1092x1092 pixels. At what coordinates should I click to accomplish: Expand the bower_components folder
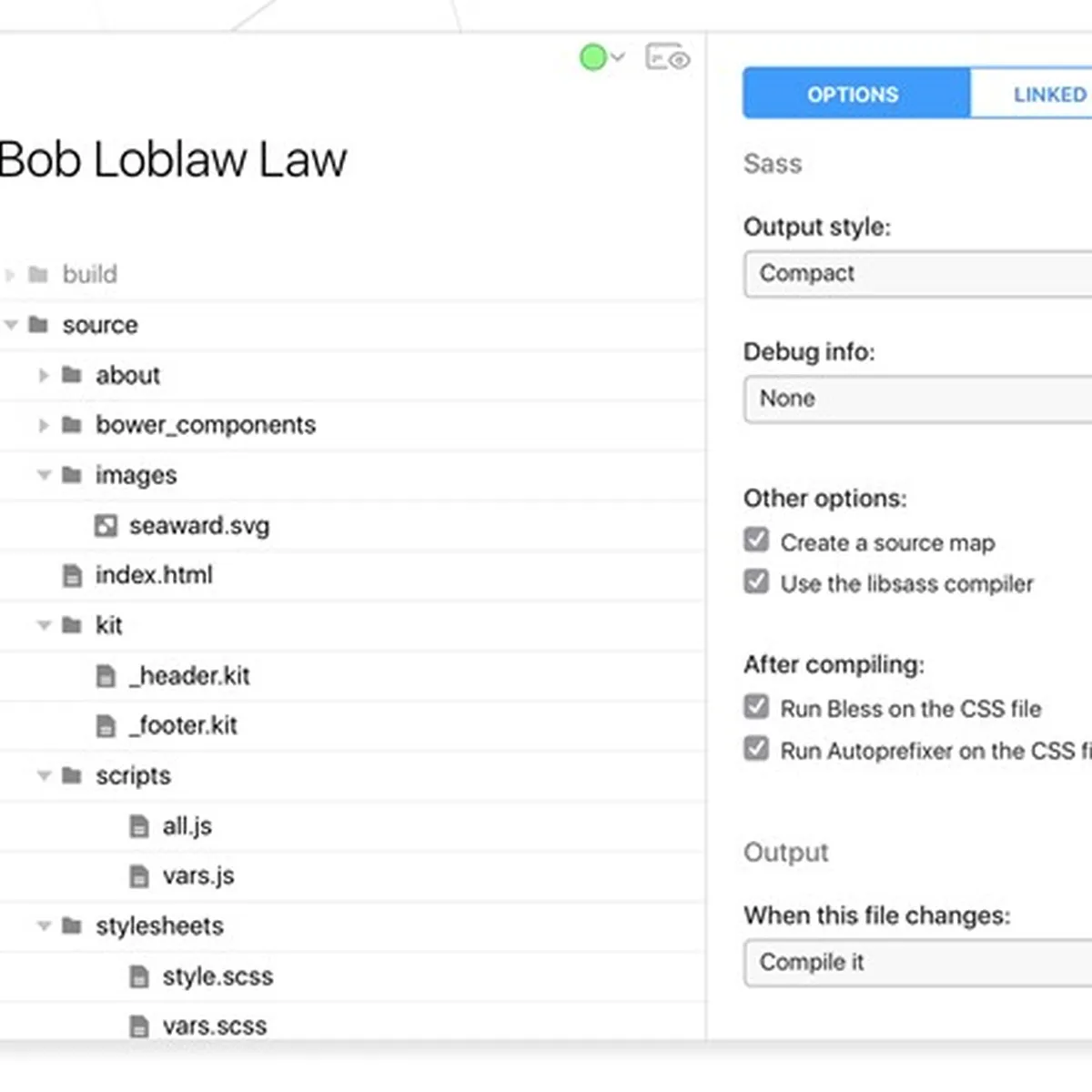coord(44,425)
